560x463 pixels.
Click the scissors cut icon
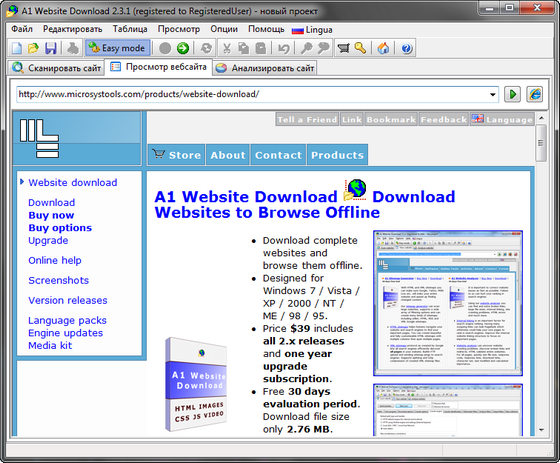[226, 48]
